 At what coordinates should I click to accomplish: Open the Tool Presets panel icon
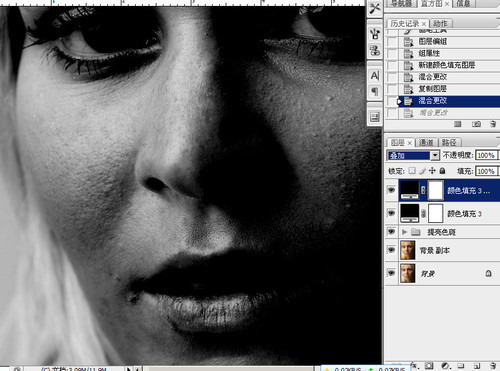point(375,8)
